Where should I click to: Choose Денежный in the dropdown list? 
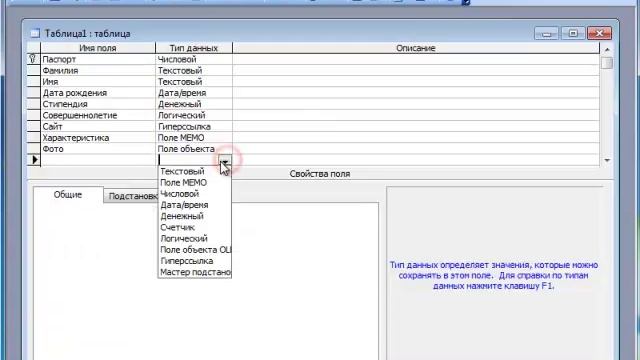click(x=195, y=216)
